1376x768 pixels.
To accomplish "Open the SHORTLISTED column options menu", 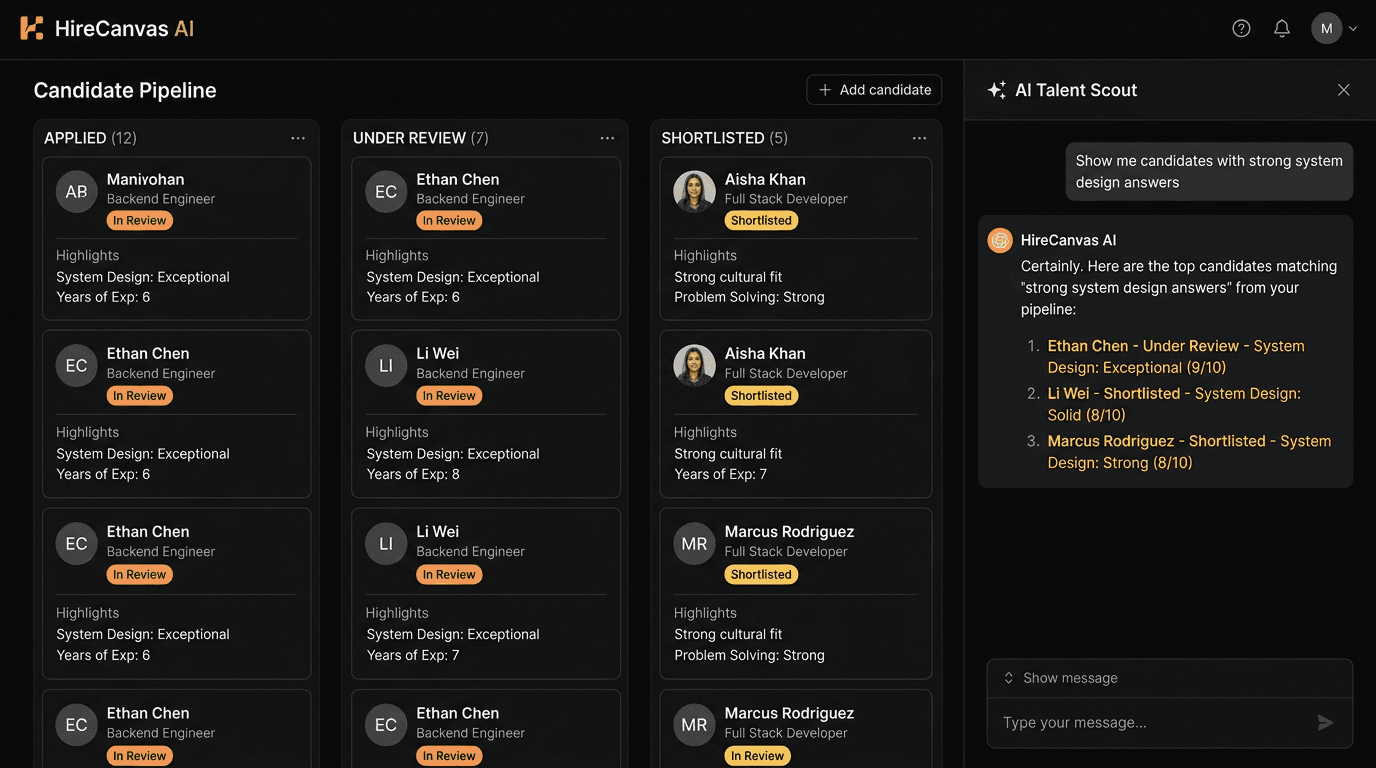I will click(x=919, y=138).
